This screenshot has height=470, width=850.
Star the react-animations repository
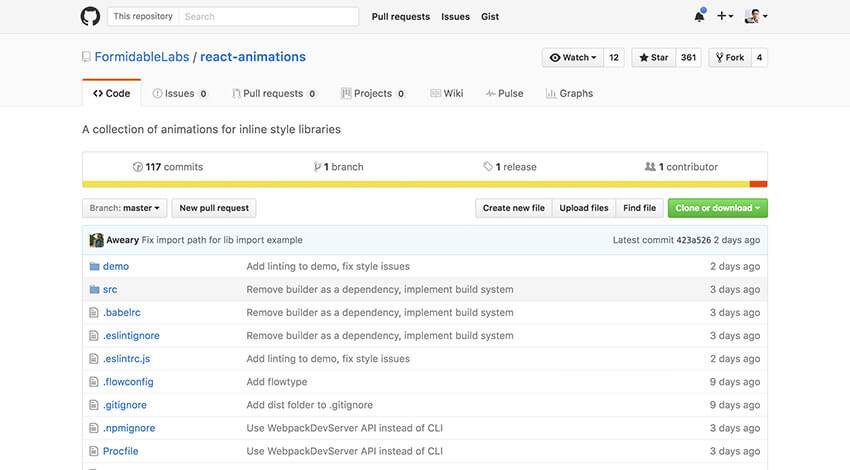(654, 57)
